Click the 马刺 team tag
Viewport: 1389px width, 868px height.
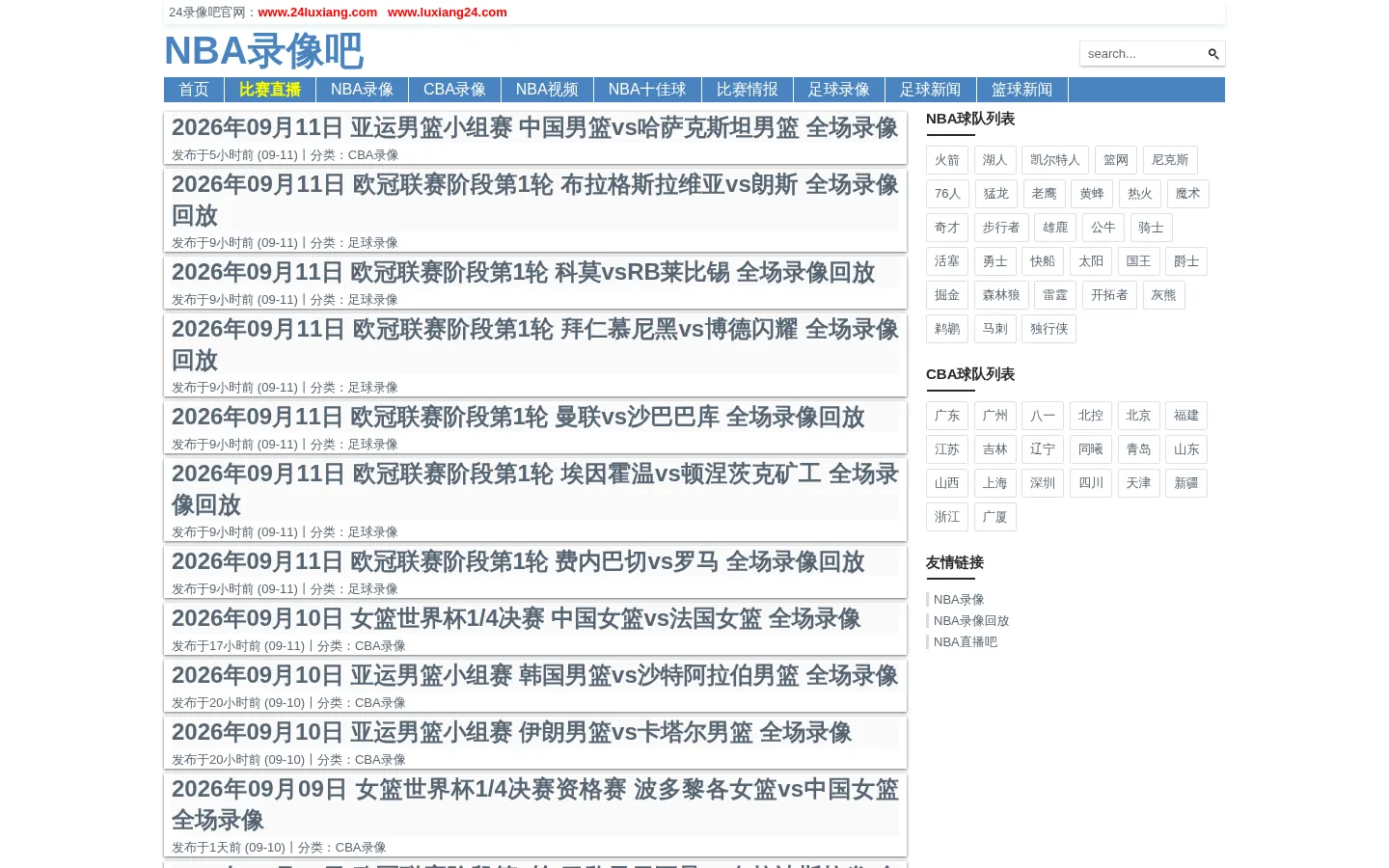click(995, 329)
